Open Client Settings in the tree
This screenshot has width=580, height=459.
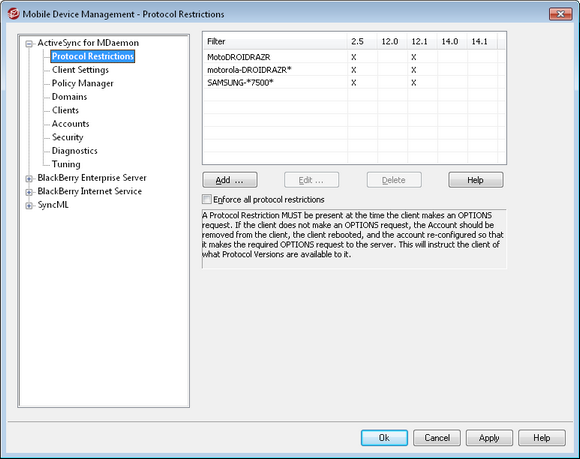point(80,70)
